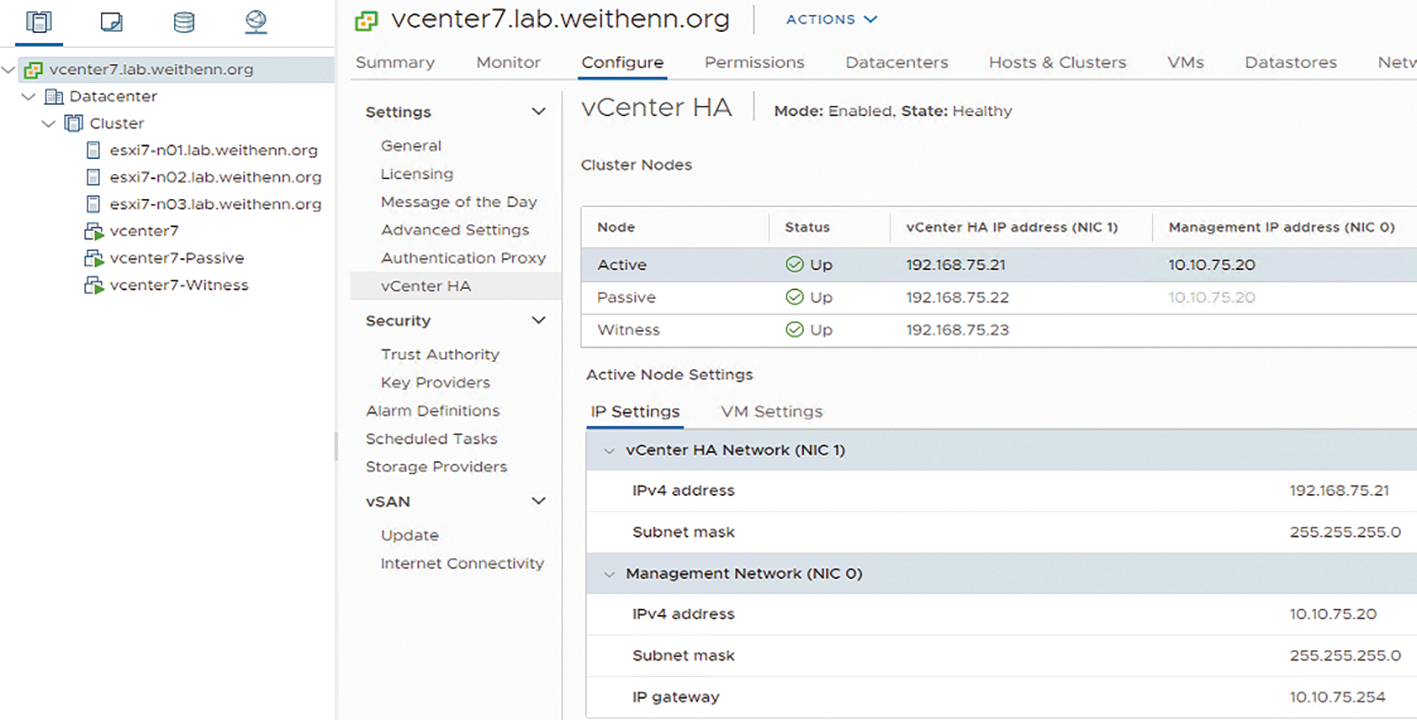Open the Permissions tab
1417x720 pixels.
(x=754, y=62)
